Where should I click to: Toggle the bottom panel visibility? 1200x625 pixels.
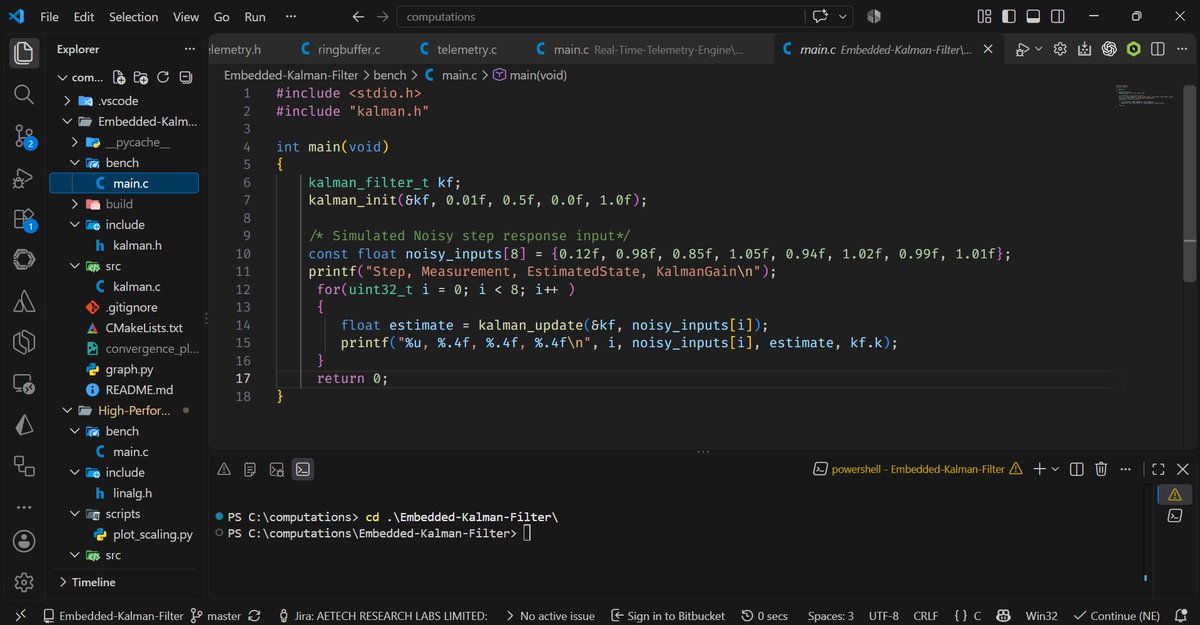(x=1033, y=16)
